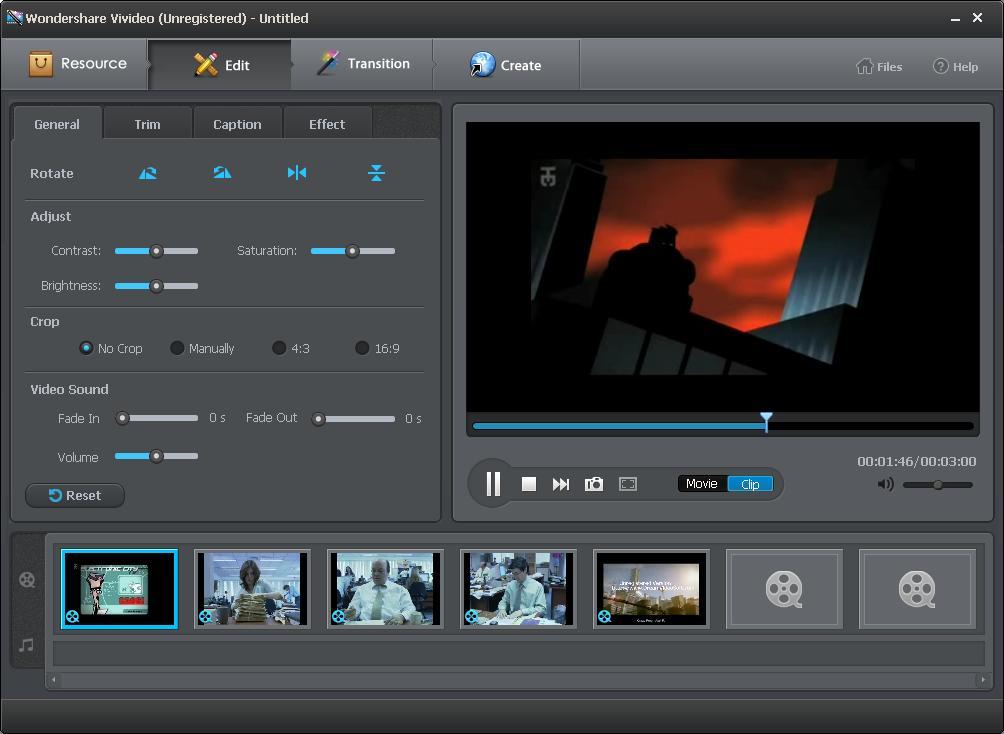
Task: Select Manually crop option
Action: [177, 348]
